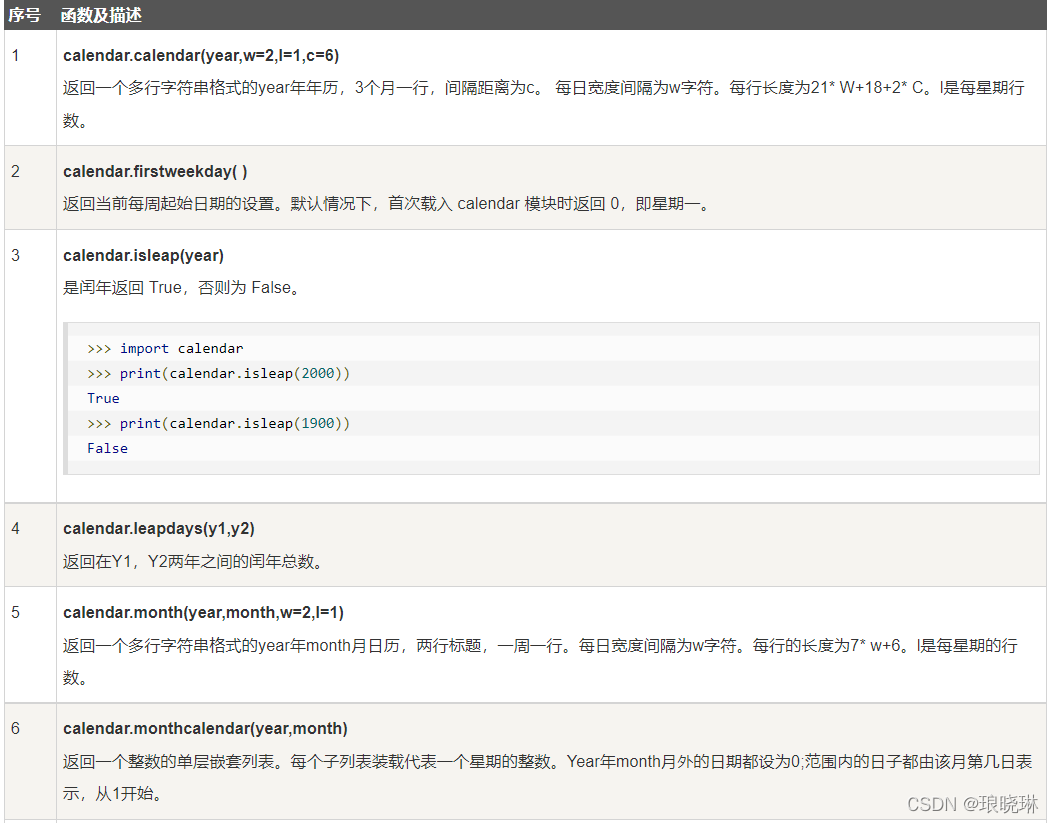1054x823 pixels.
Task: Click calendar.calendar(year,w=2,l=1,c=6) function title
Action: coord(201,55)
